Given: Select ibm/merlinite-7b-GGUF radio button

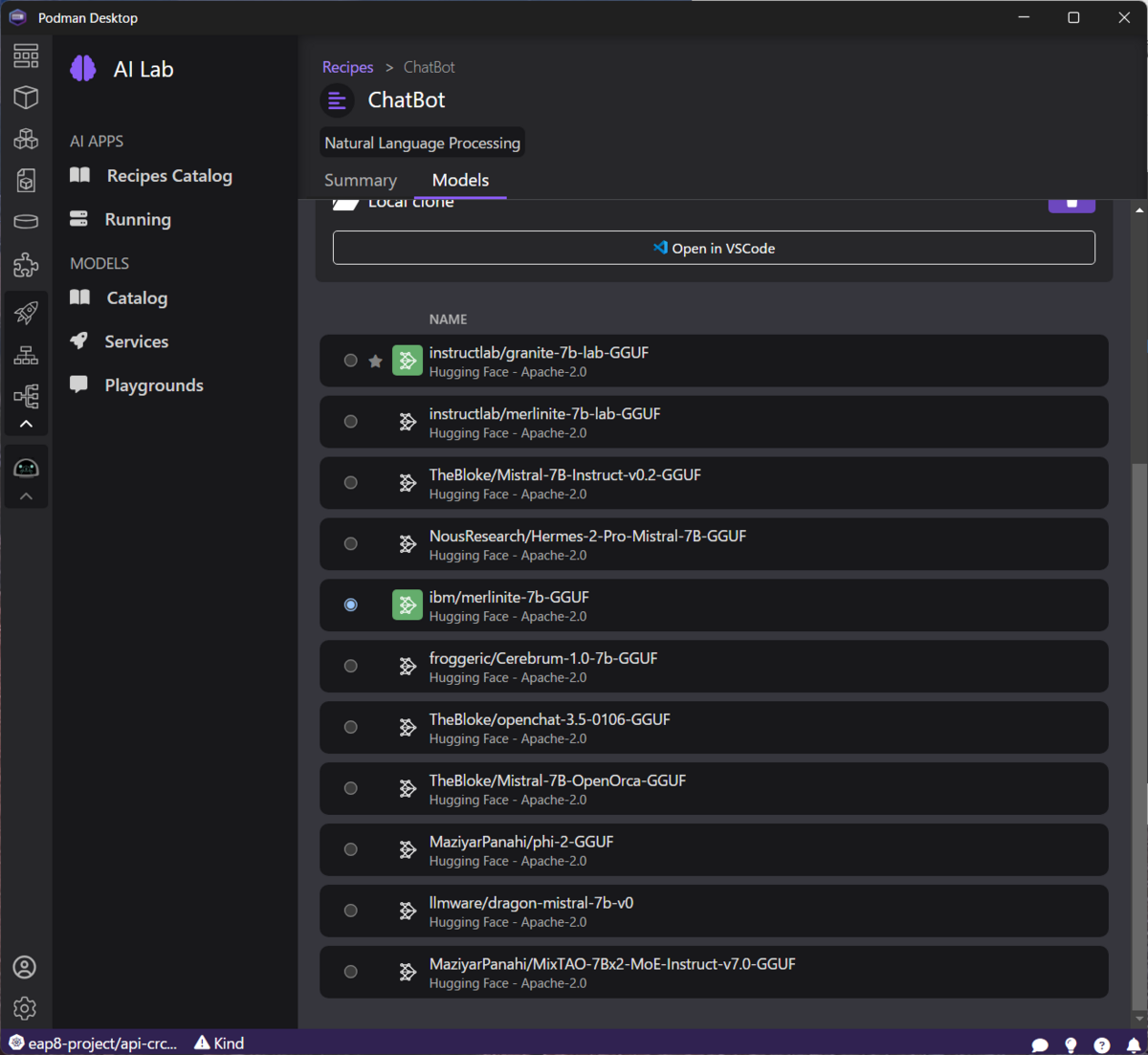Looking at the screenshot, I should pyautogui.click(x=351, y=604).
